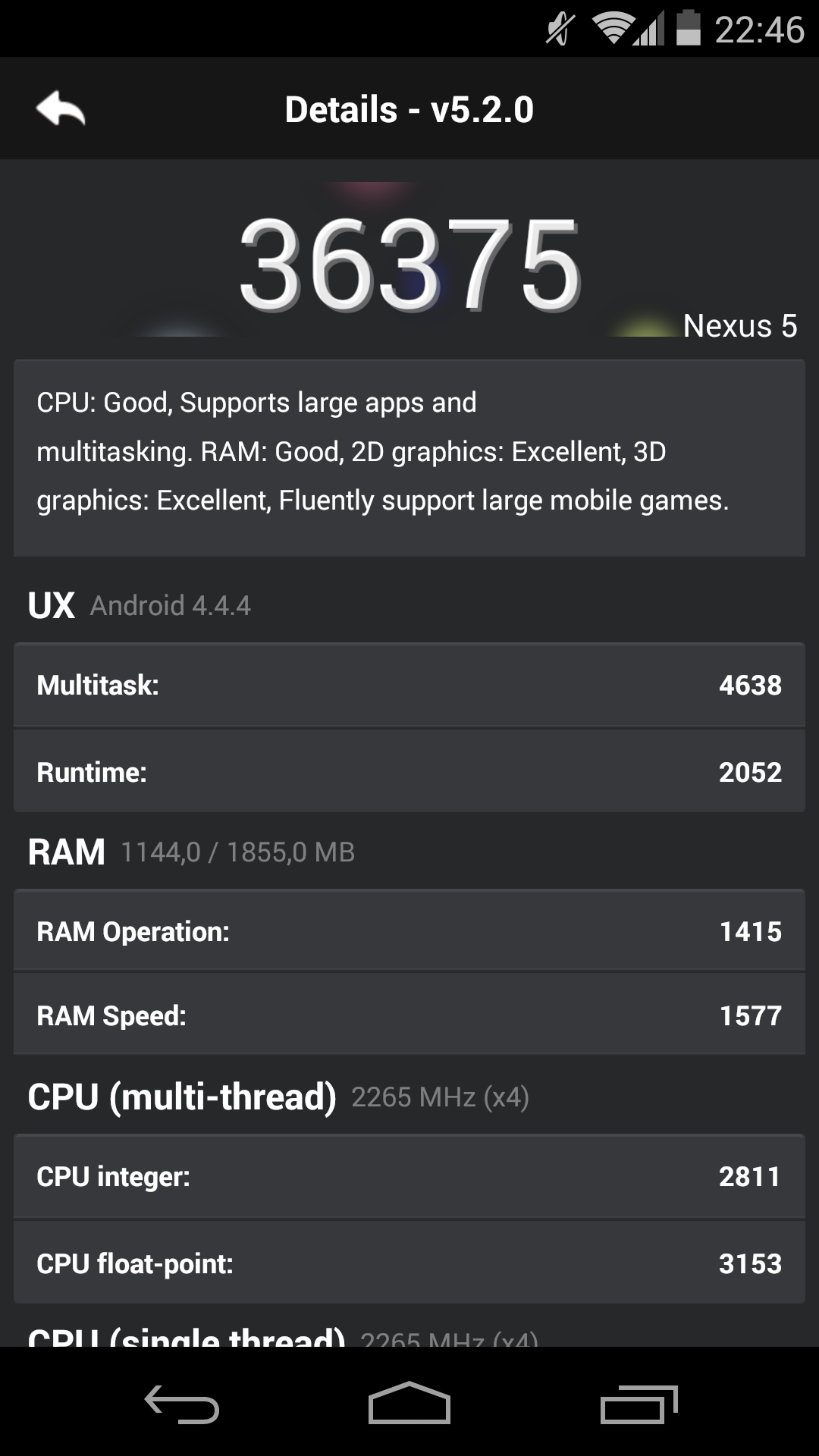
Task: Tap the Wi-Fi status bar icon
Action: point(613,29)
